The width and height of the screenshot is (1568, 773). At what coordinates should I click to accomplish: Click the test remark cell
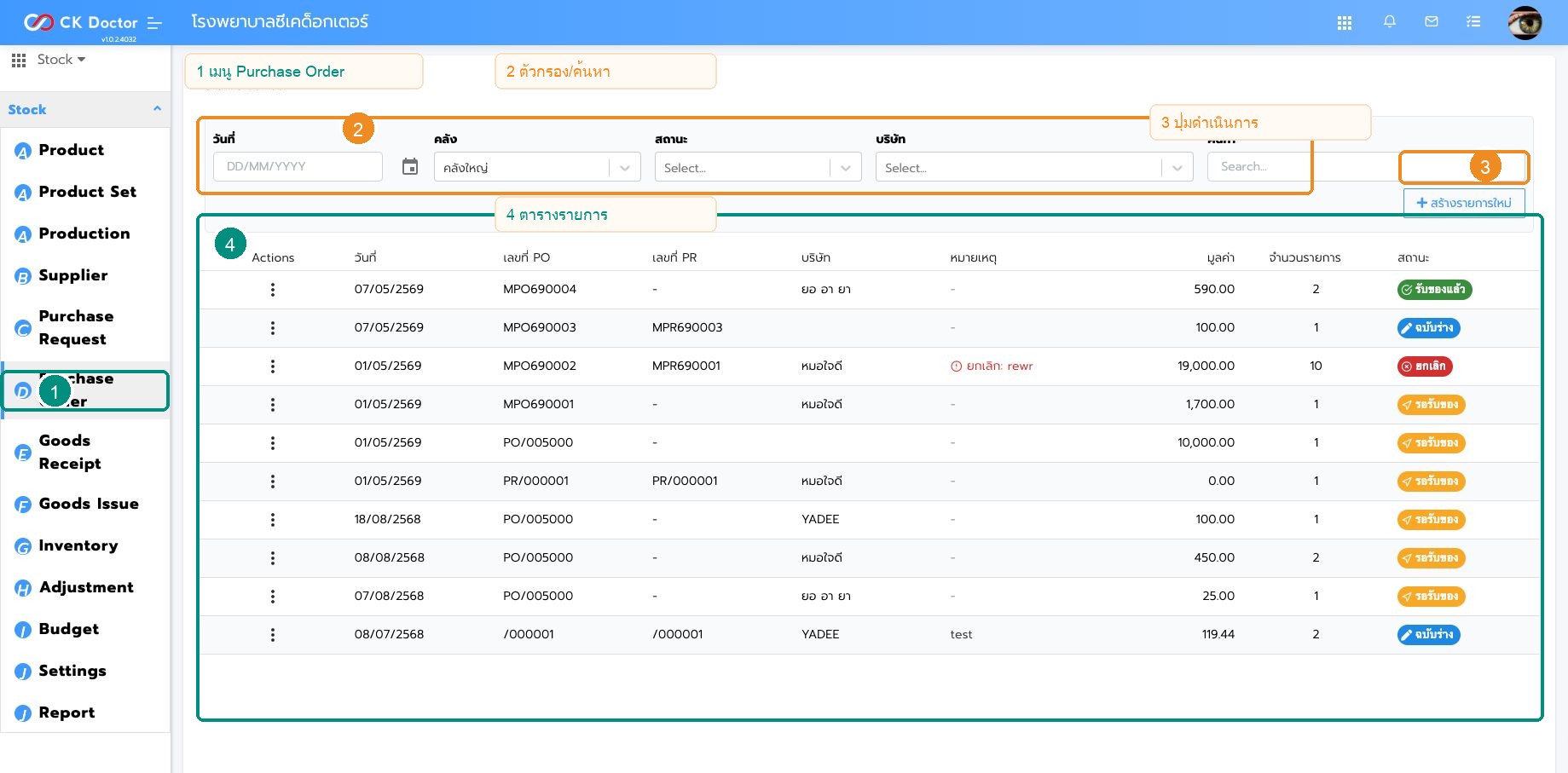(961, 634)
